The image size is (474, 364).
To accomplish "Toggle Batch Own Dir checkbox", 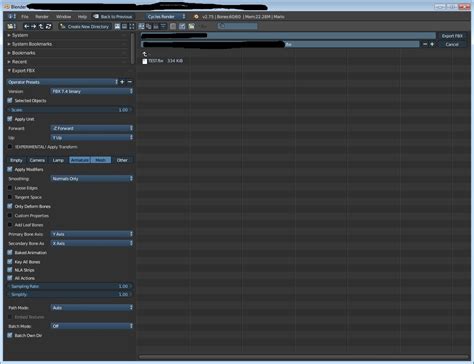I will point(10,335).
